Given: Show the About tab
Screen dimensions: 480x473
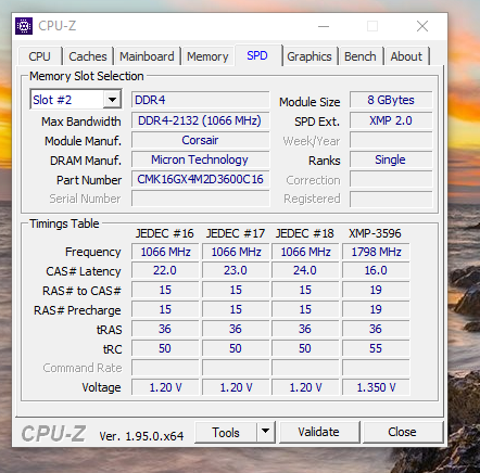Looking at the screenshot, I should (x=406, y=56).
